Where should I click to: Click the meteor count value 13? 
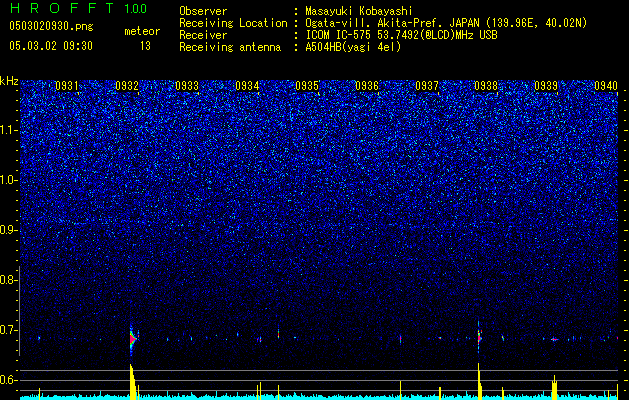(145, 46)
